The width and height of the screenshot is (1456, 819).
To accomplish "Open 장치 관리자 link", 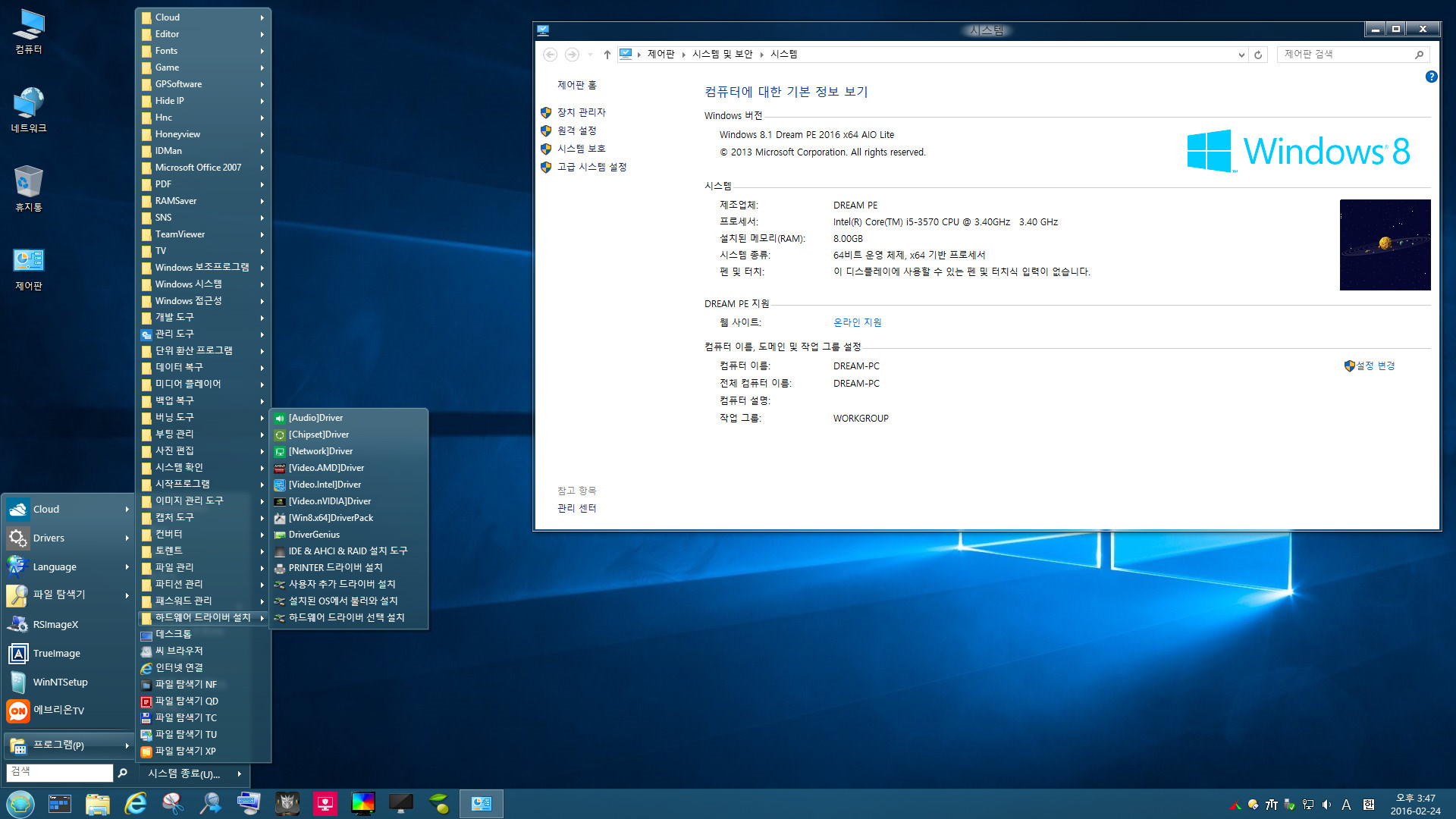I will point(581,112).
